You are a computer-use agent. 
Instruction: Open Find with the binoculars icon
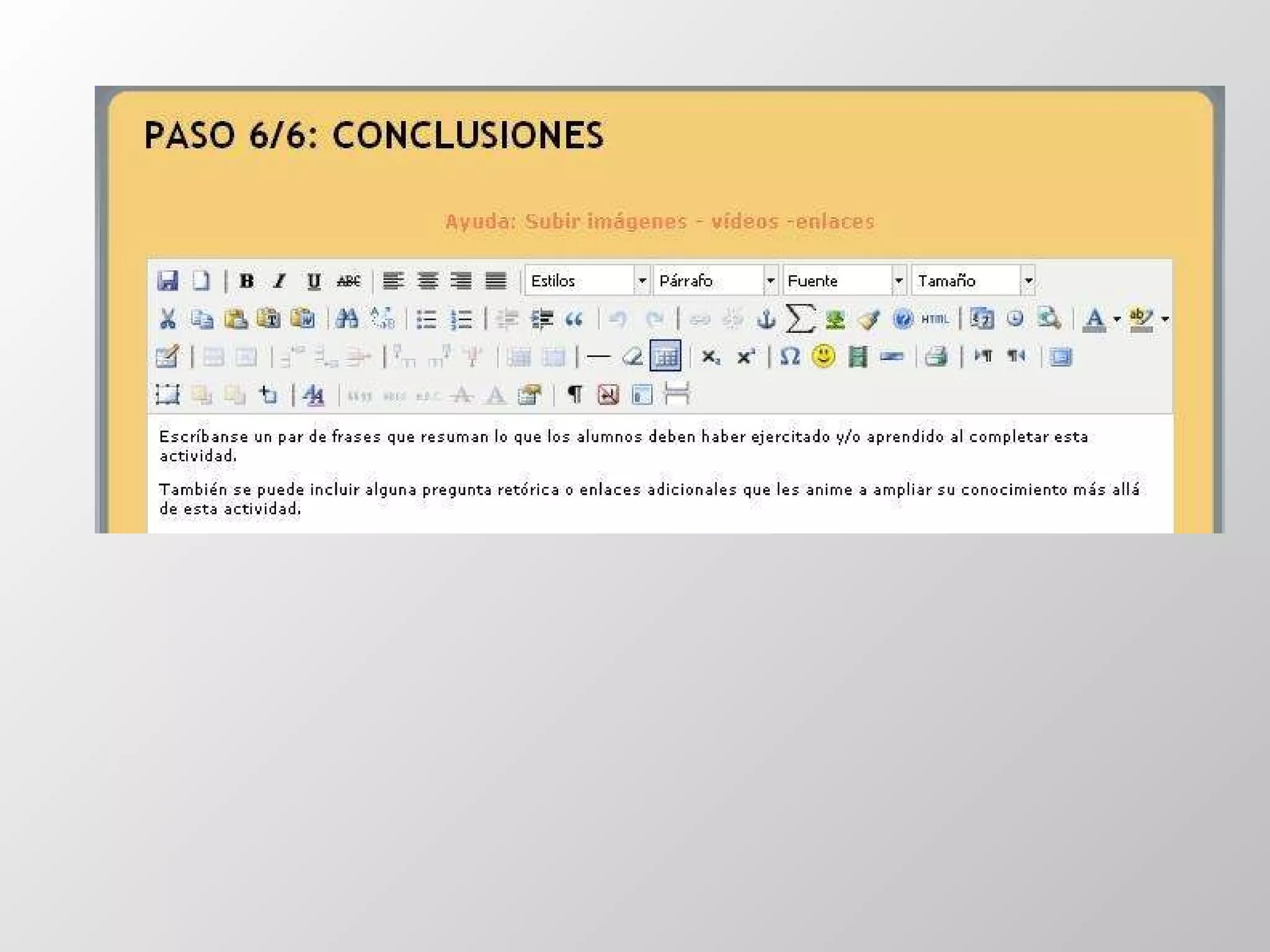347,319
